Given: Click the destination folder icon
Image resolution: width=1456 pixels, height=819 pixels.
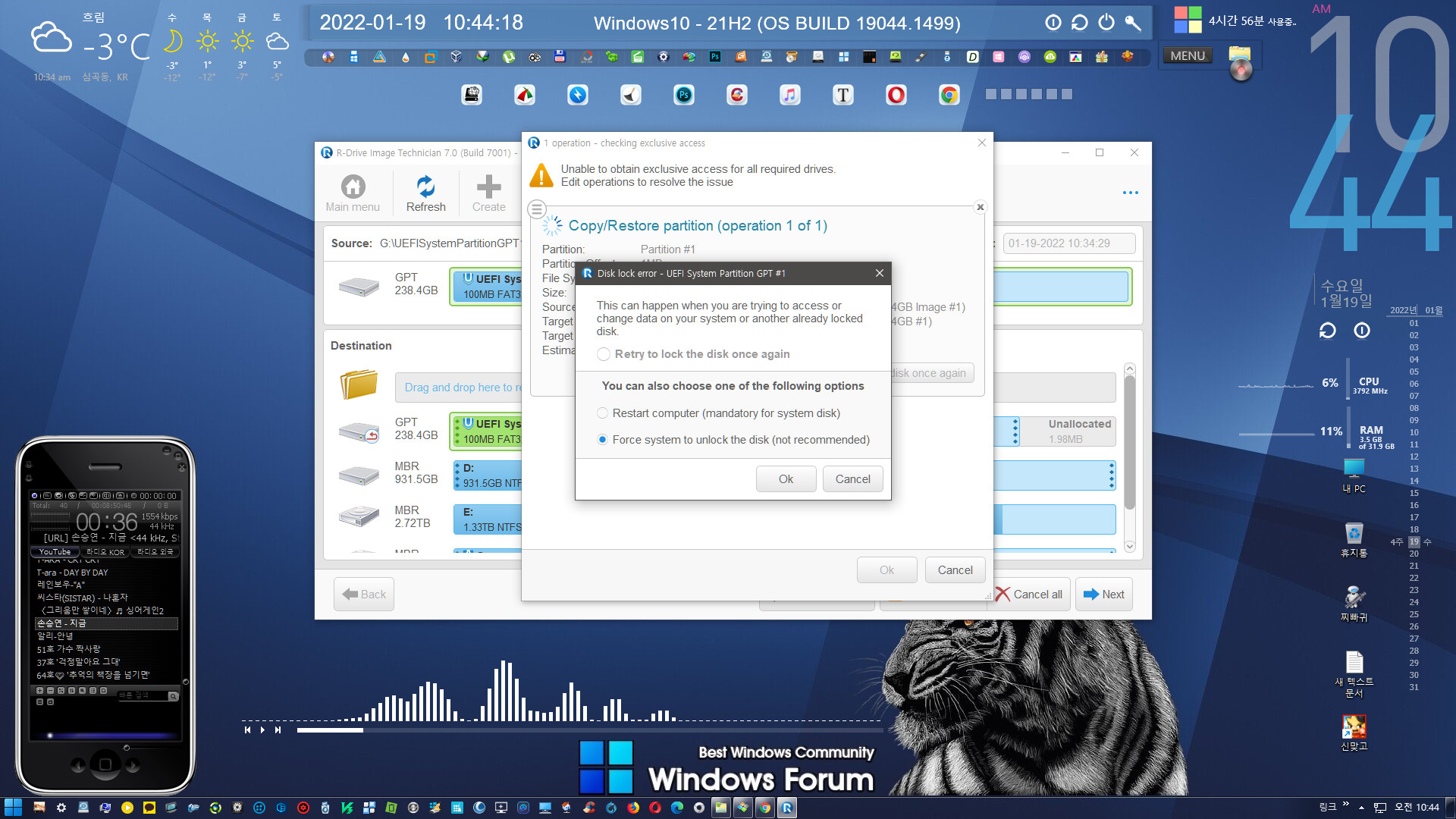Looking at the screenshot, I should 359,384.
